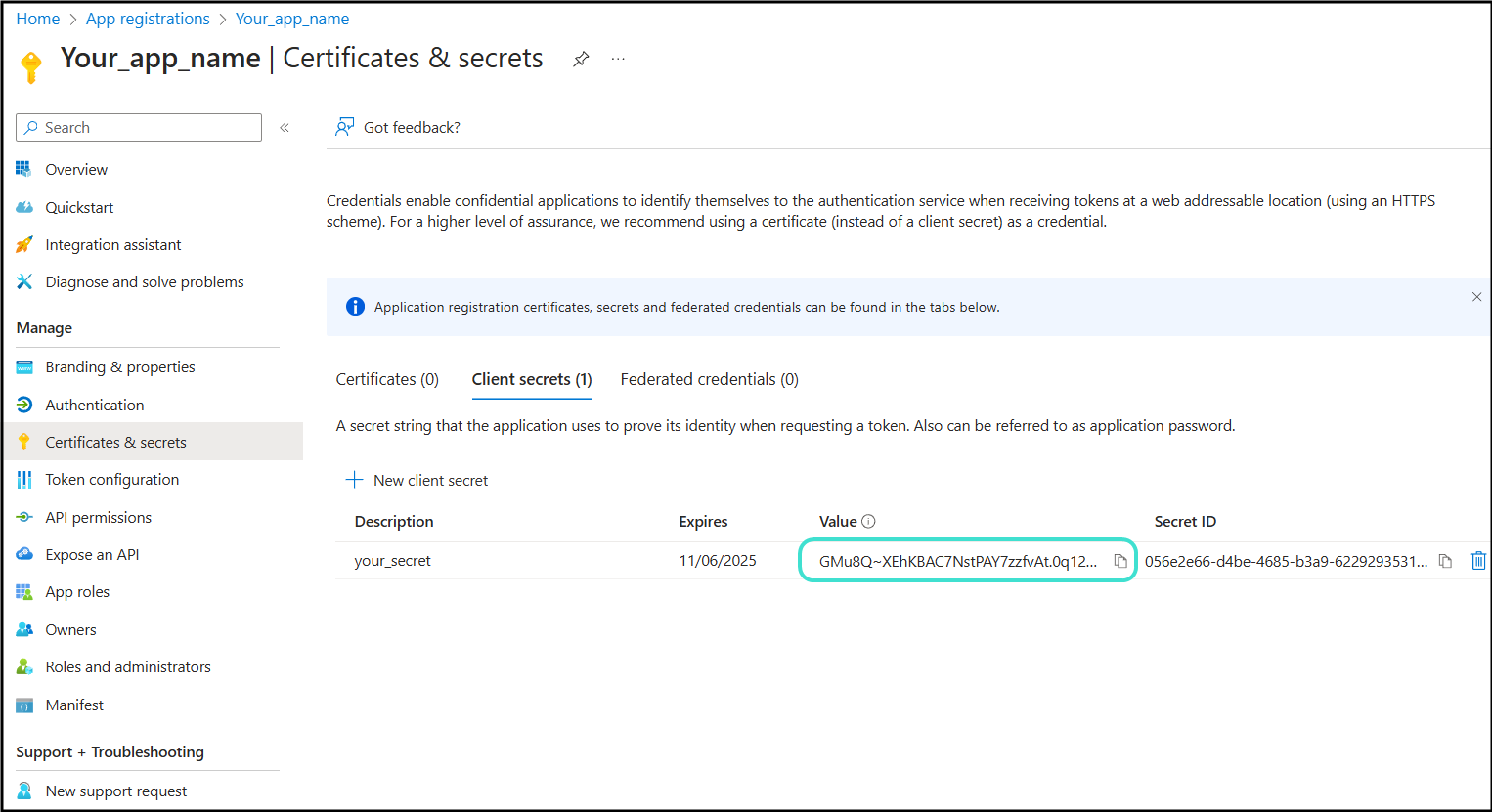Screen dimensions: 1492x812
Task: Click the Value column info icon
Action: click(868, 521)
